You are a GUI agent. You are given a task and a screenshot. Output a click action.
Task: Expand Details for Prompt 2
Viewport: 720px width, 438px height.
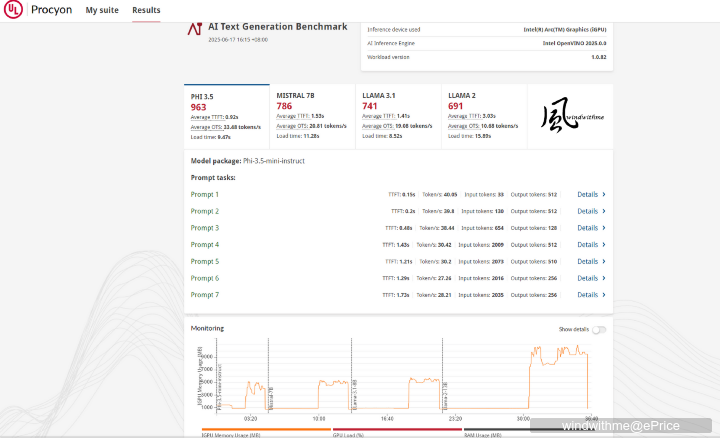click(590, 211)
